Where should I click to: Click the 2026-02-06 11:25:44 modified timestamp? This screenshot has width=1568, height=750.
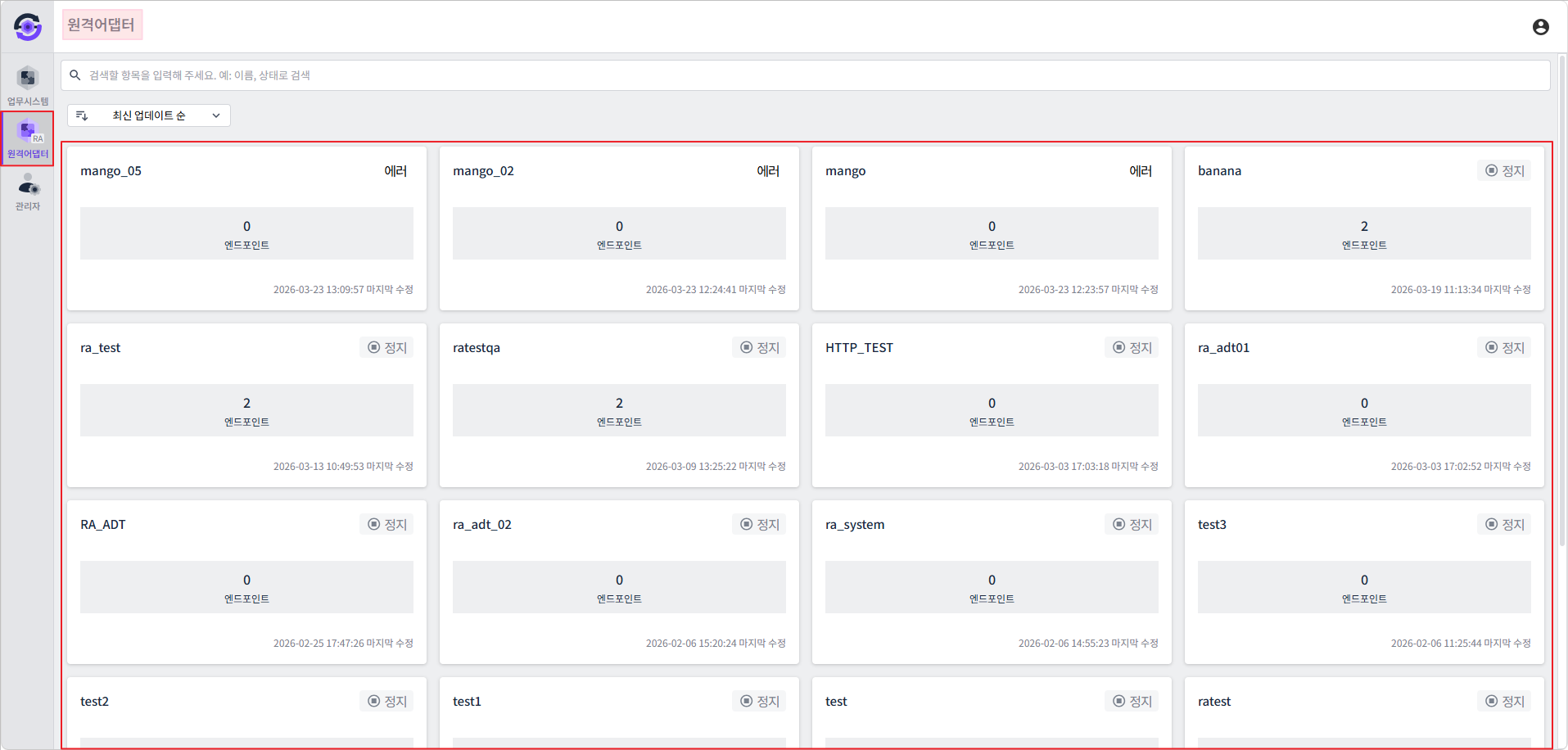pos(1461,644)
